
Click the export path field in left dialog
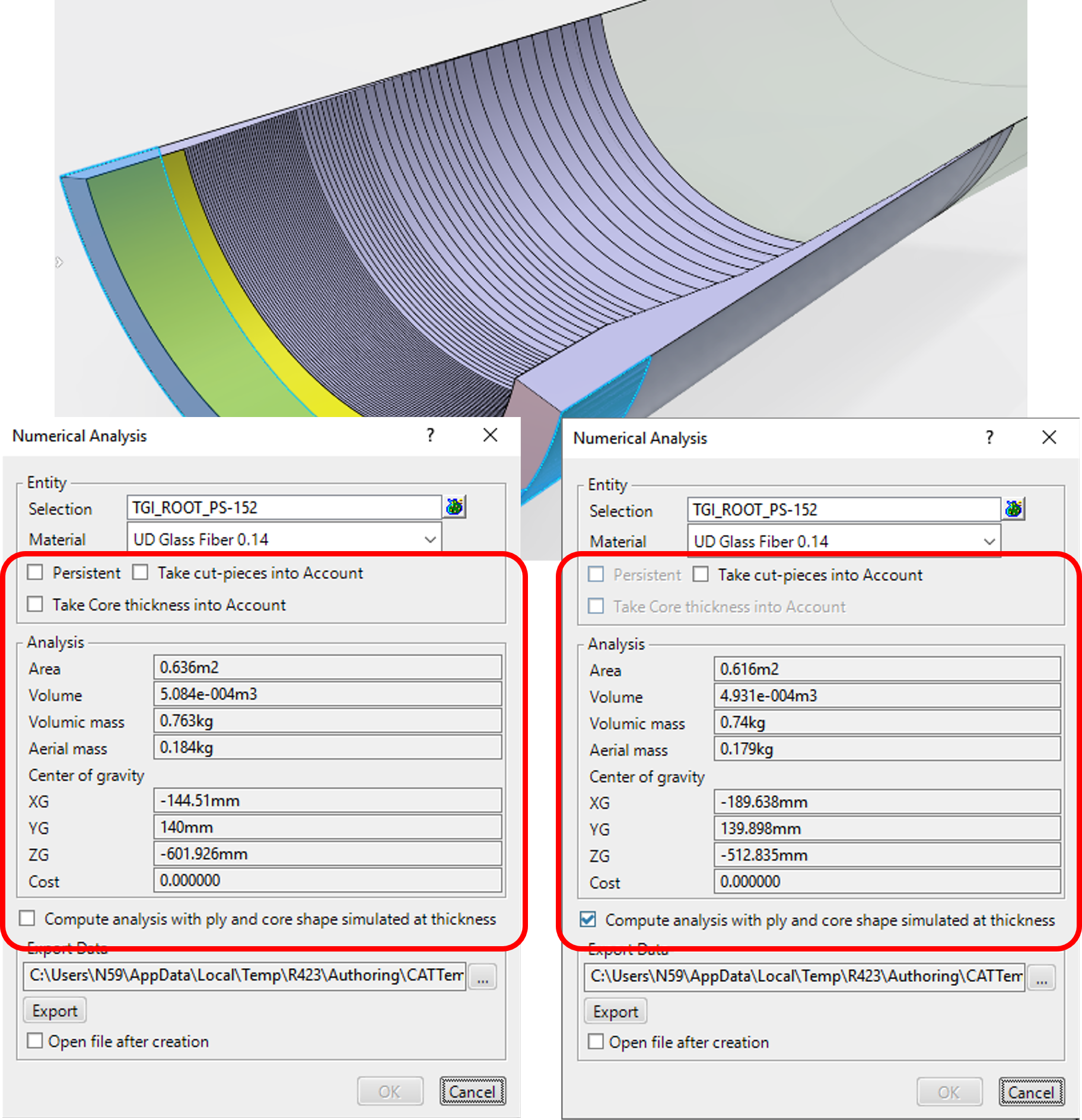point(244,976)
